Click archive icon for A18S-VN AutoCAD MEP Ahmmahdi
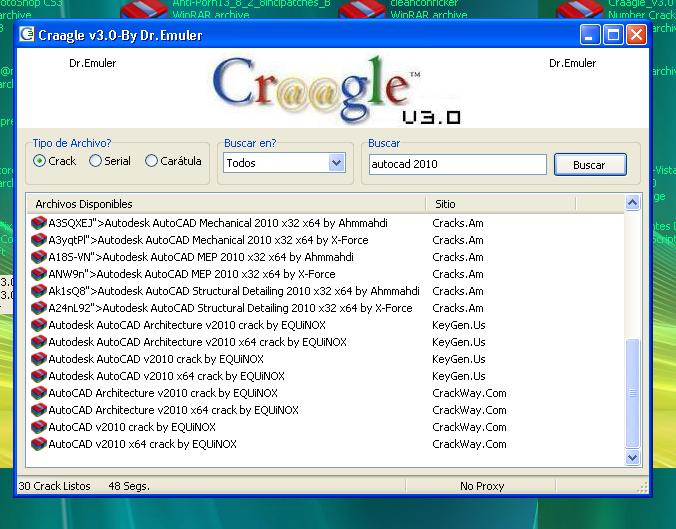This screenshot has height=529, width=676. point(38,257)
